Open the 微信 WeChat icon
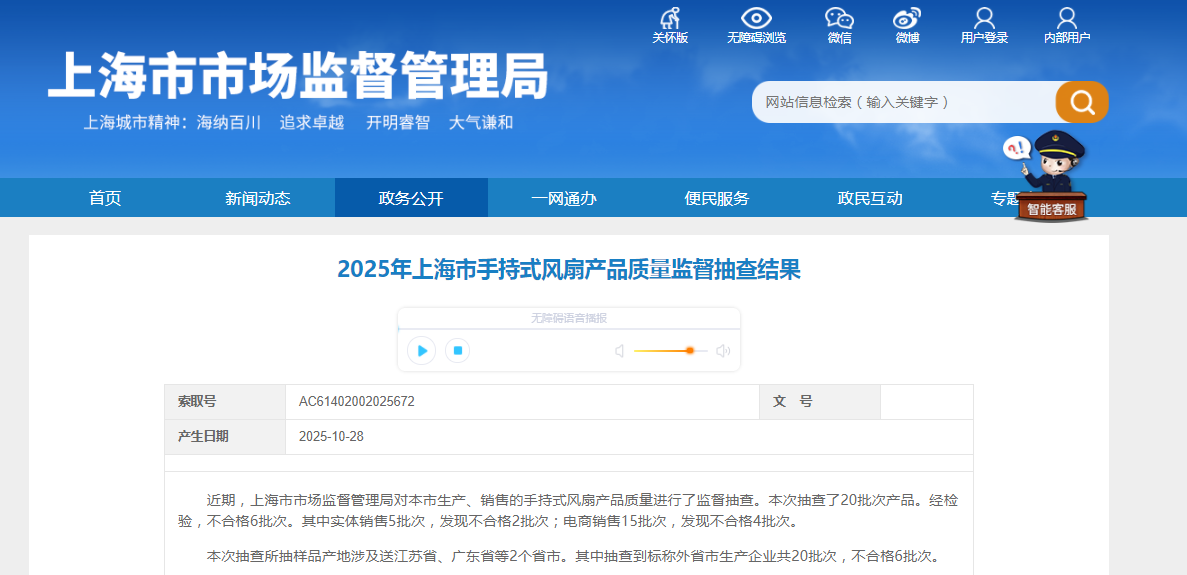The height and width of the screenshot is (575, 1187). pos(839,18)
